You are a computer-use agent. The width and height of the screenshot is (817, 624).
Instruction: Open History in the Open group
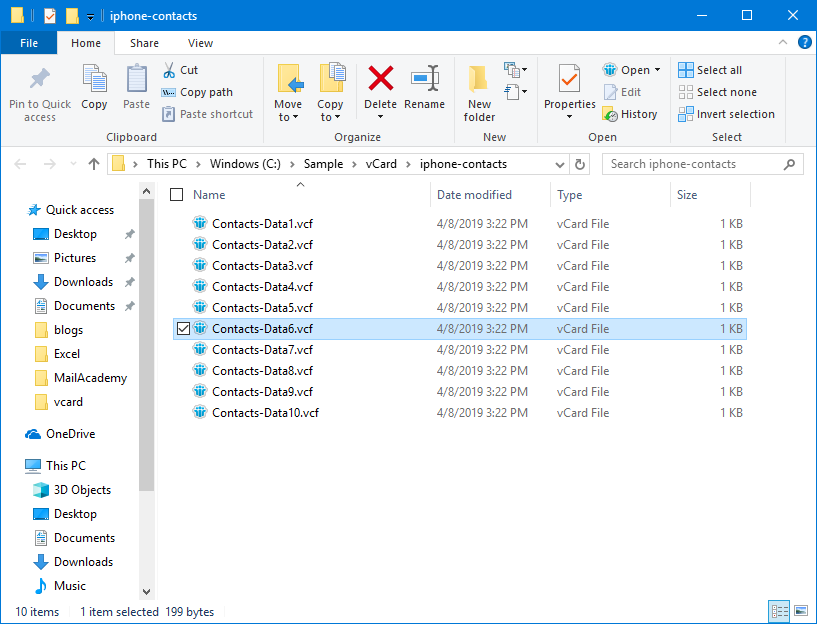(630, 114)
